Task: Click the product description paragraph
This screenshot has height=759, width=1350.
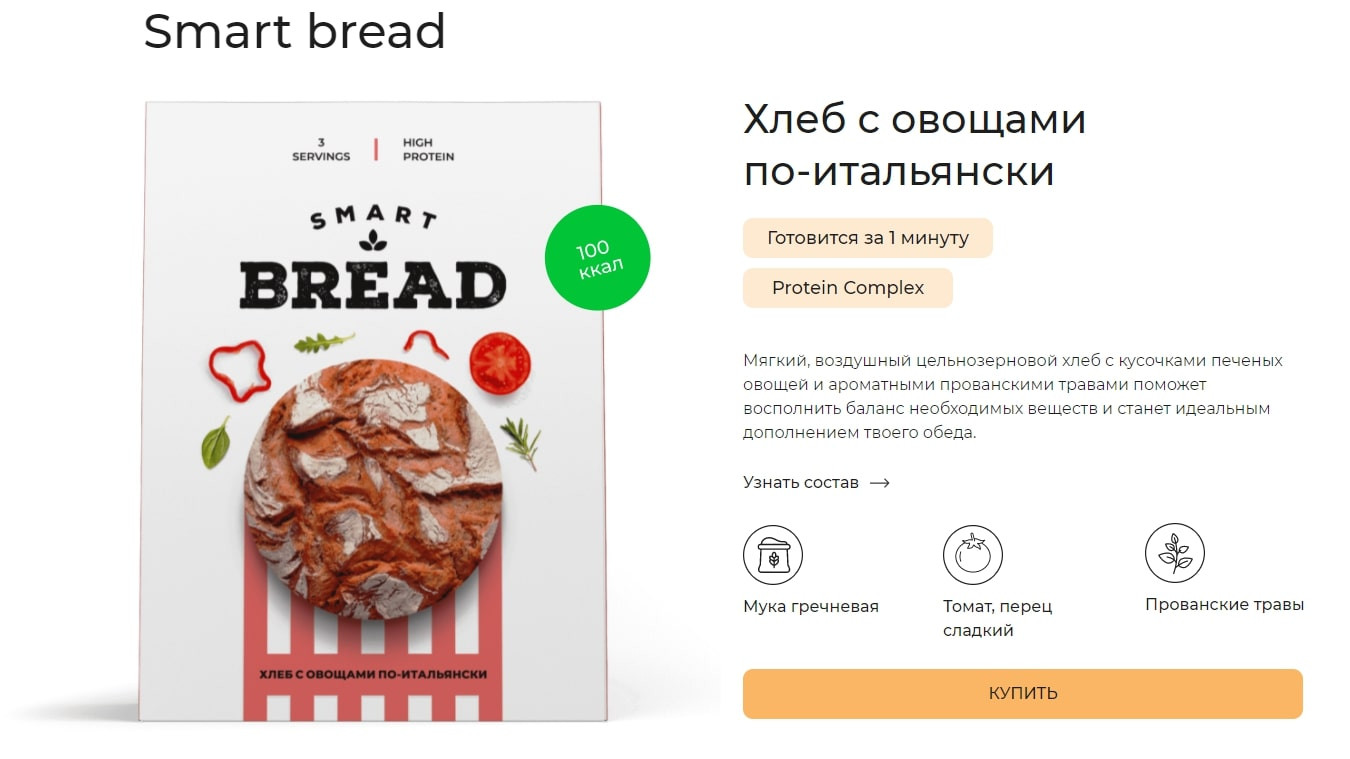Action: click(1013, 397)
